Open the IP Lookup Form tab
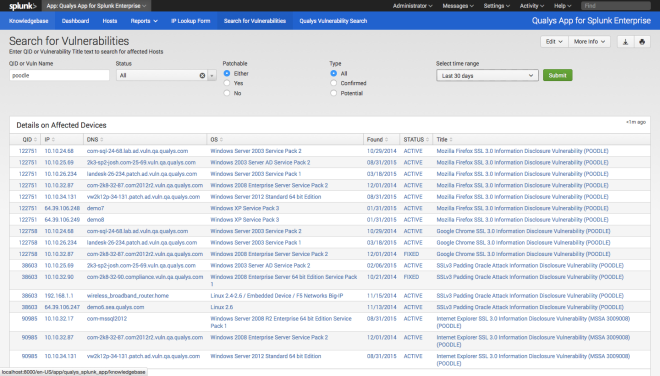 click(190, 21)
